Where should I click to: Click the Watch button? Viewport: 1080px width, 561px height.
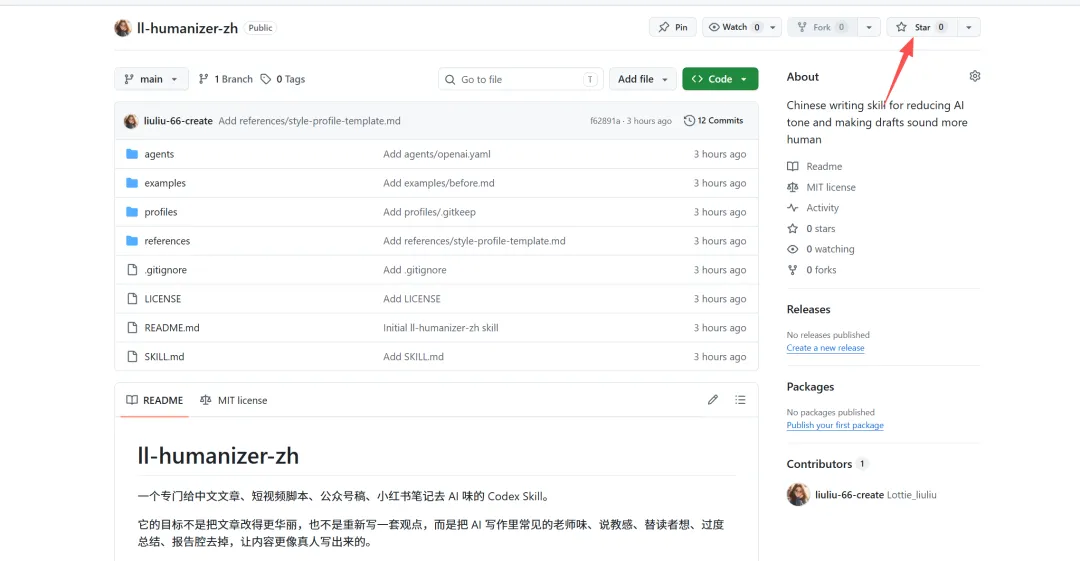click(734, 27)
